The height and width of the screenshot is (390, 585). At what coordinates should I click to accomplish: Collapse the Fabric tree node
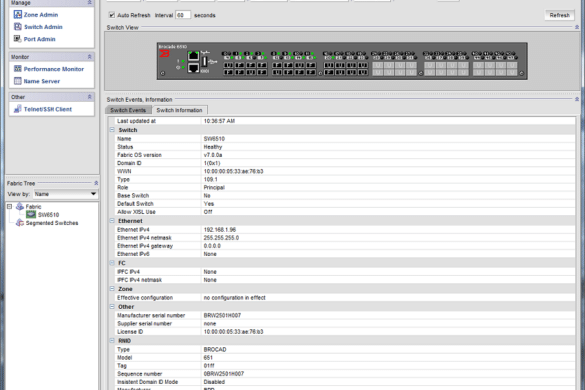click(10, 206)
